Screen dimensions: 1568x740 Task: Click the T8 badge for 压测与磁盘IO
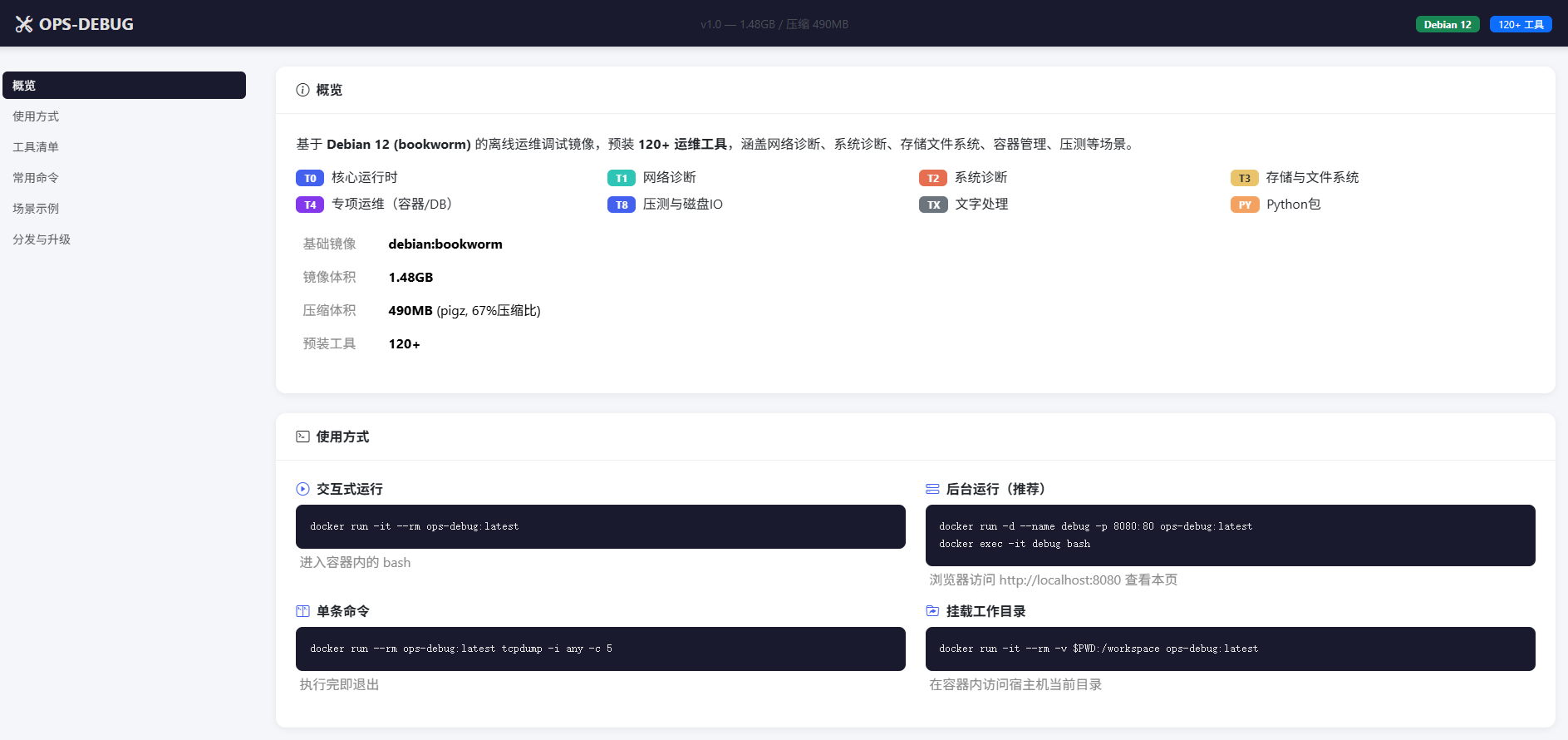[x=622, y=205]
